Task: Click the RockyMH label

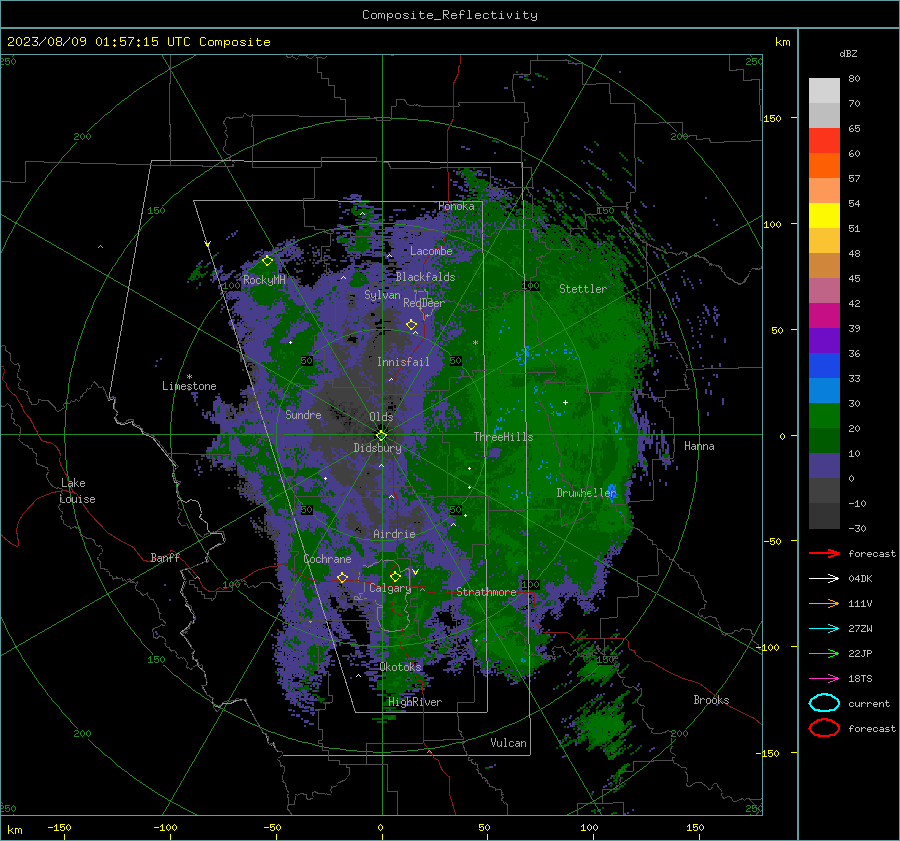Action: 264,280
